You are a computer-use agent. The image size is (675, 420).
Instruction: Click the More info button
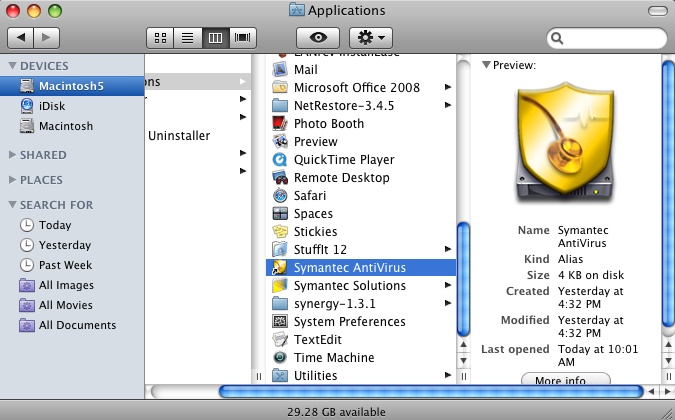pos(566,379)
